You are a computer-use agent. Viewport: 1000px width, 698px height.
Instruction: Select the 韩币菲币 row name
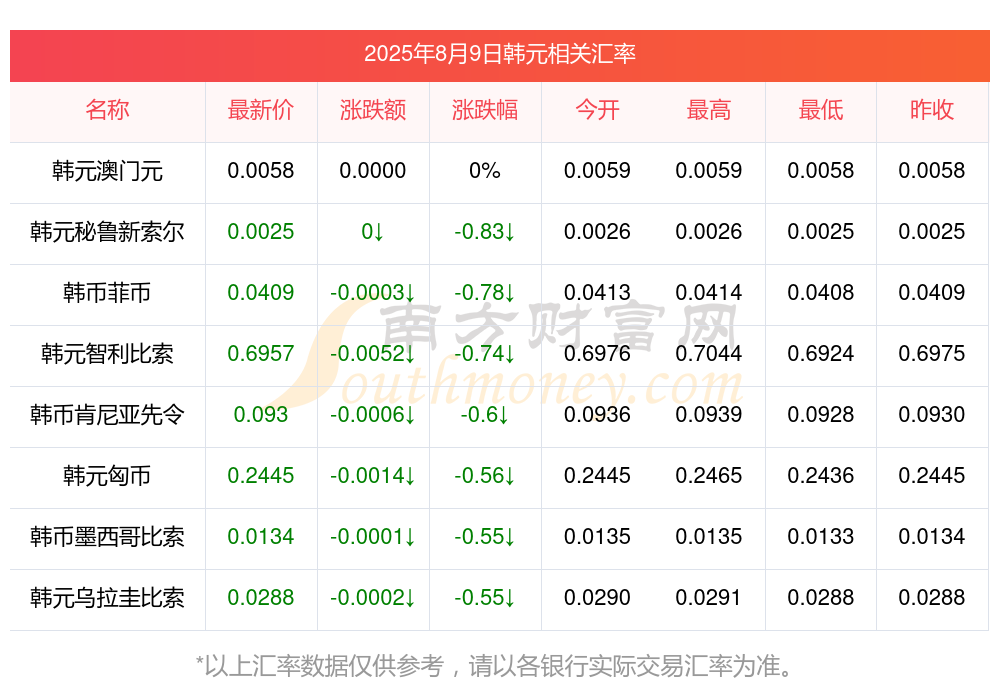(107, 292)
